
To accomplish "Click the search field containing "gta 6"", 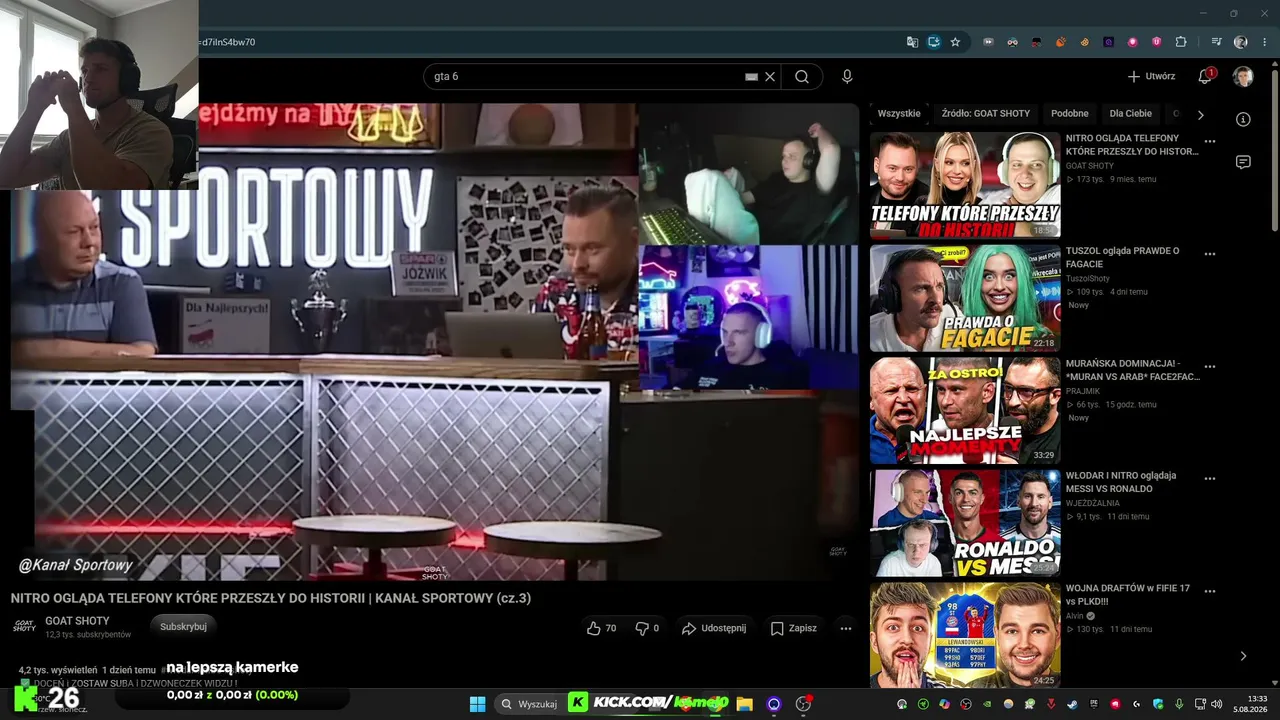I will tap(603, 76).
